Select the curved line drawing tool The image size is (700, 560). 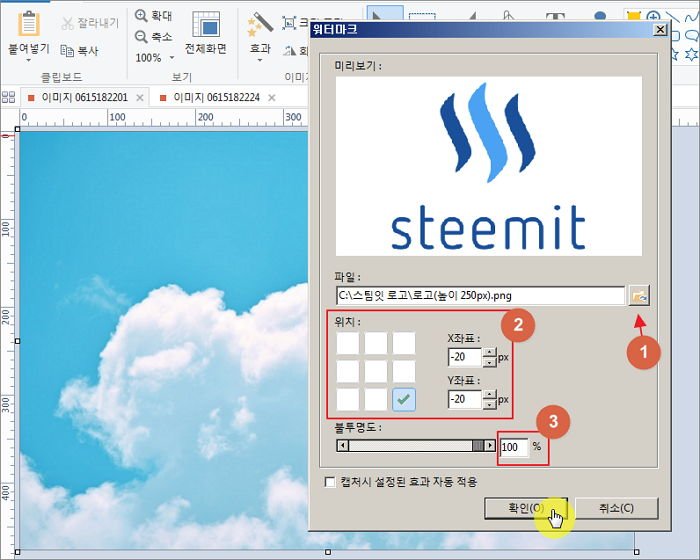692,17
